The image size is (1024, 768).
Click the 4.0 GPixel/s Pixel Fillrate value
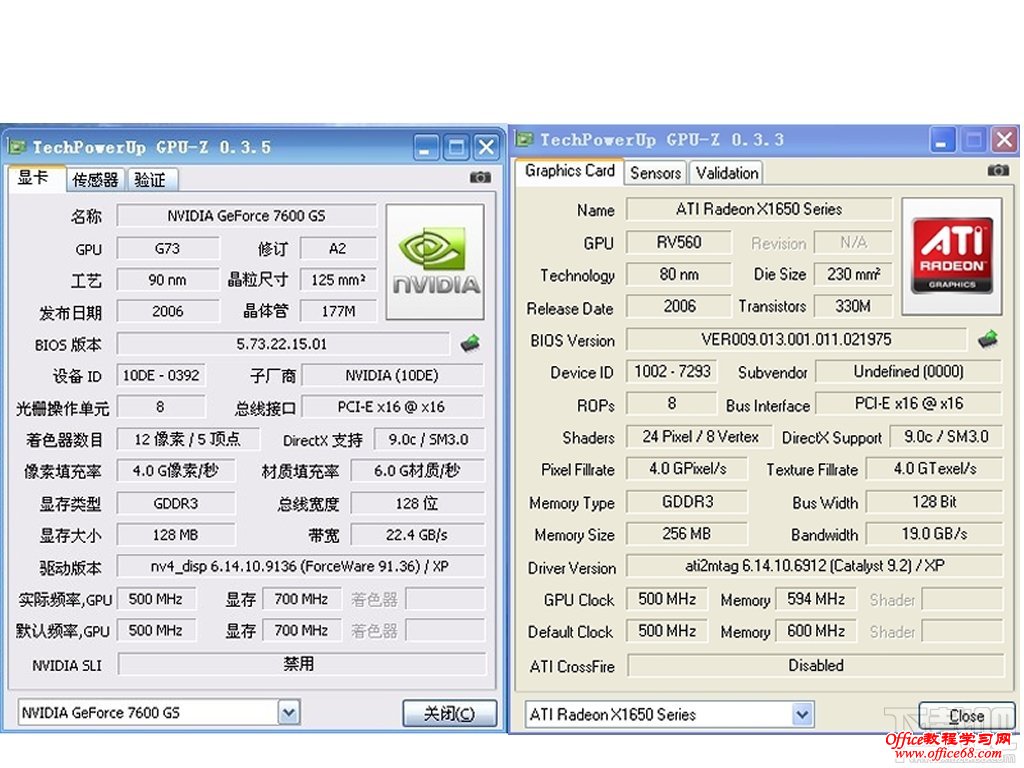coord(686,468)
